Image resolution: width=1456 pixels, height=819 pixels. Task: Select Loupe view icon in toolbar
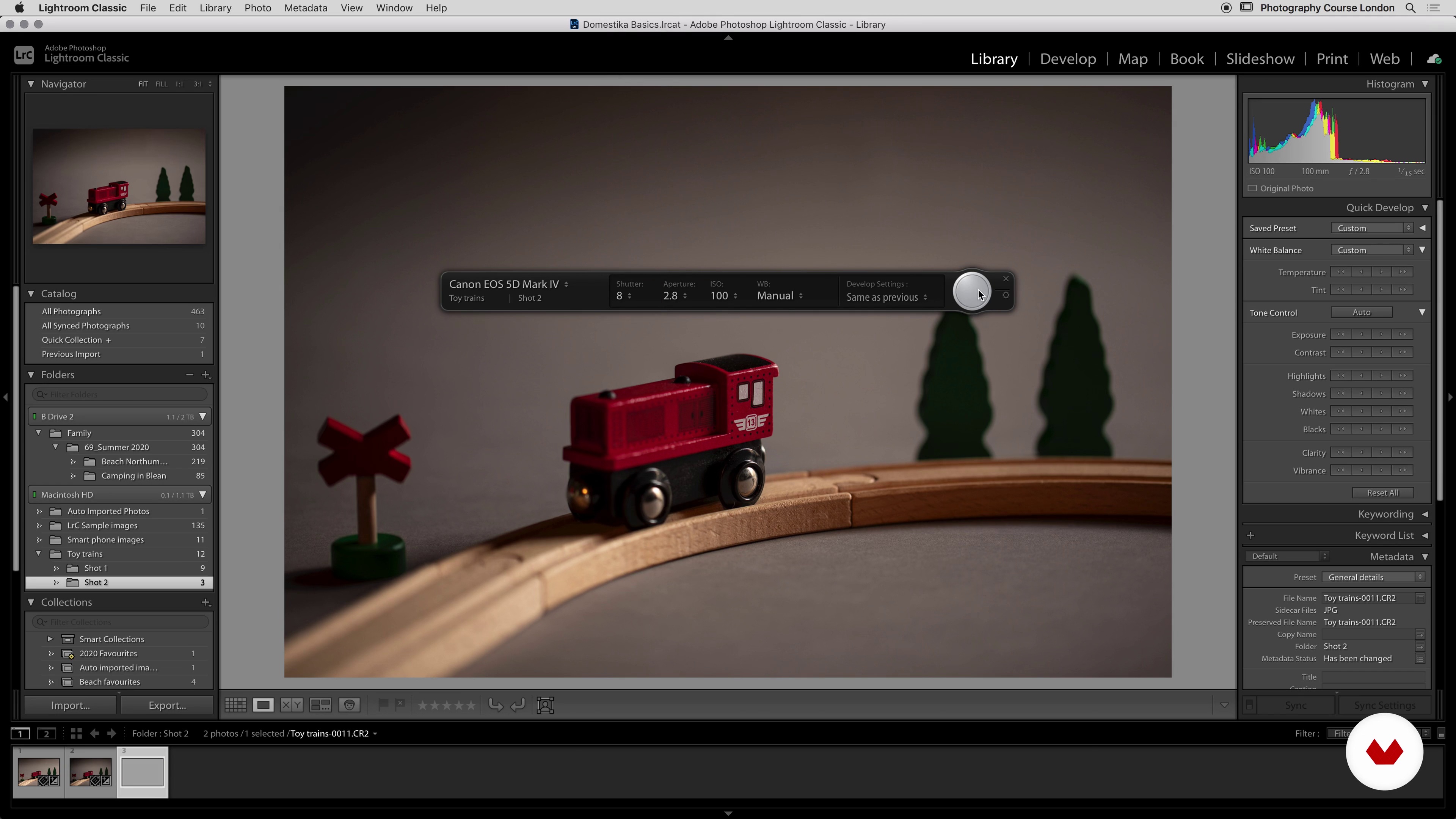[263, 705]
